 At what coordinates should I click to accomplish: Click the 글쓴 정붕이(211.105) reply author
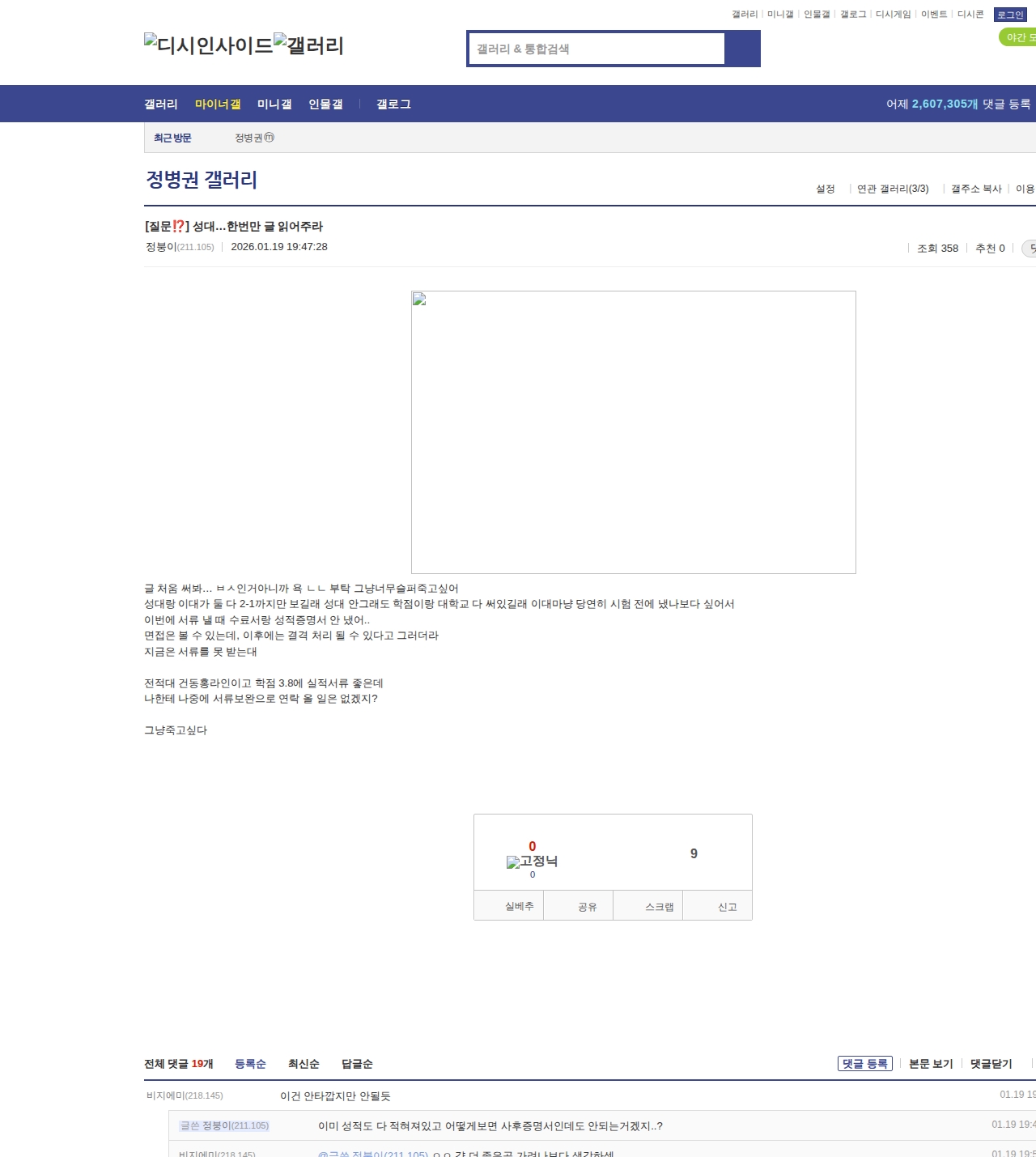pos(224,1125)
